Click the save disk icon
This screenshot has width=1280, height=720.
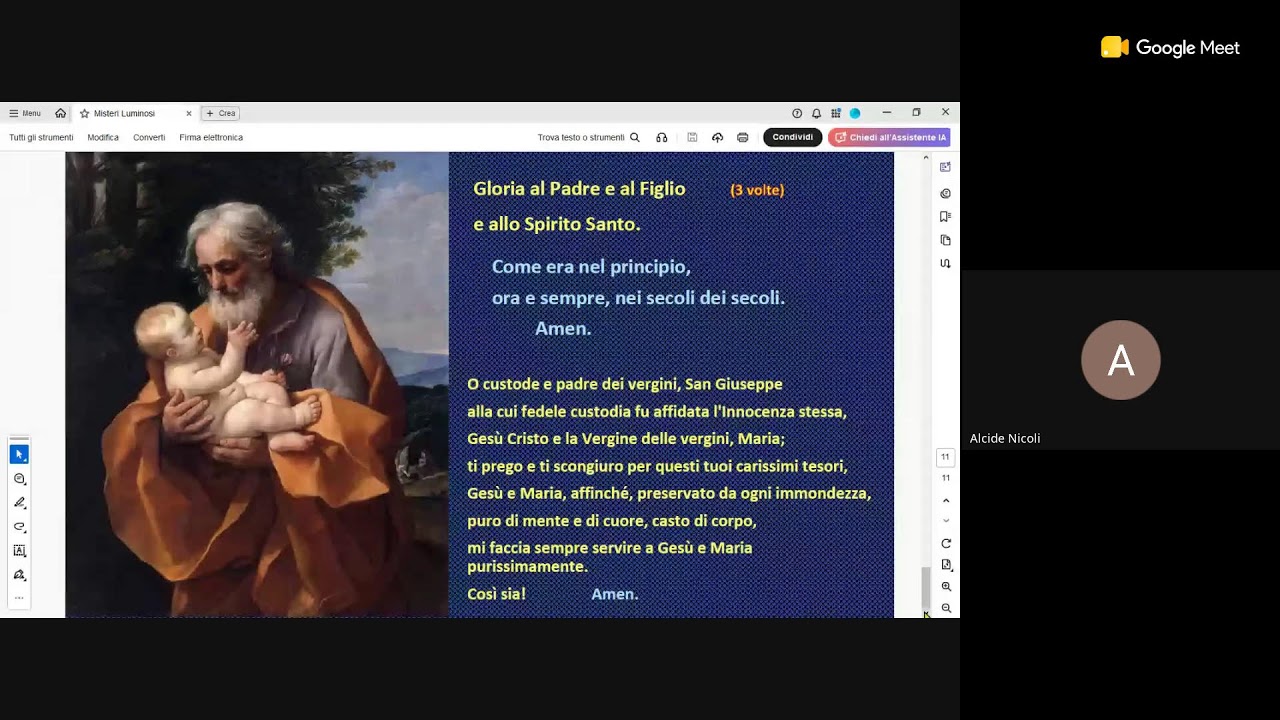pyautogui.click(x=692, y=137)
